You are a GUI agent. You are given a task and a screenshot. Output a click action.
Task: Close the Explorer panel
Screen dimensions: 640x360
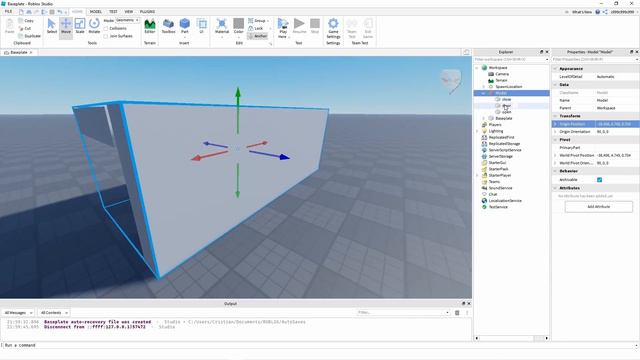click(547, 52)
